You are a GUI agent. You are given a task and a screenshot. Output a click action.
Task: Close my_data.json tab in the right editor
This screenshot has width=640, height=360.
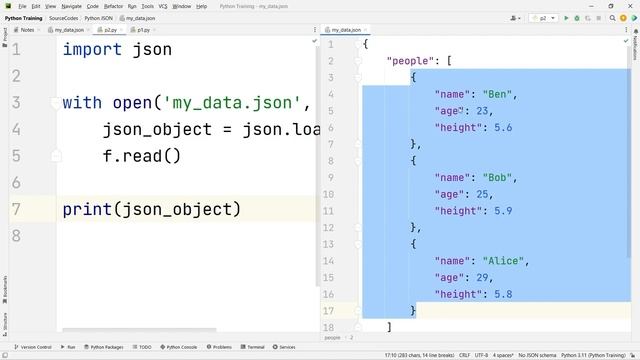[x=365, y=30]
